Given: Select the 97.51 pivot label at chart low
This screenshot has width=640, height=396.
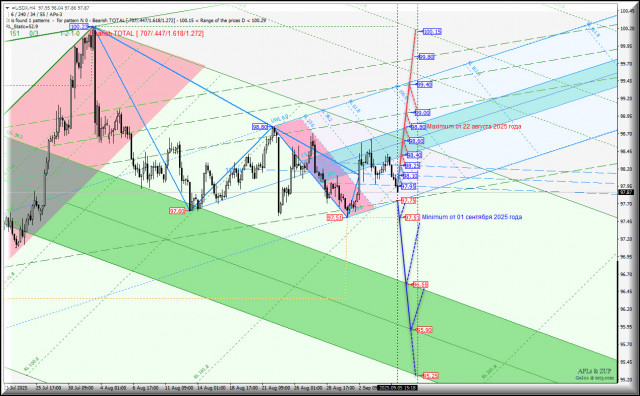Looking at the screenshot, I should (335, 218).
